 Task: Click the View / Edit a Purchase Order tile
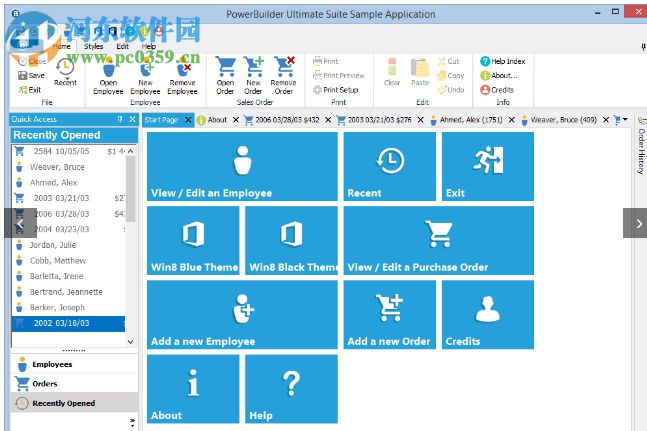(x=439, y=241)
